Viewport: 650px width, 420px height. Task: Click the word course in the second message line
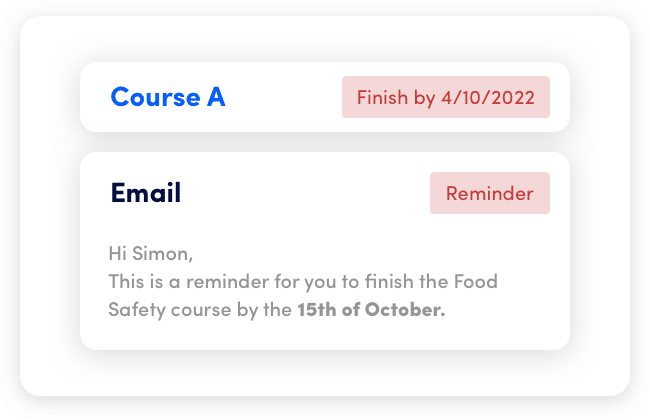(x=201, y=310)
